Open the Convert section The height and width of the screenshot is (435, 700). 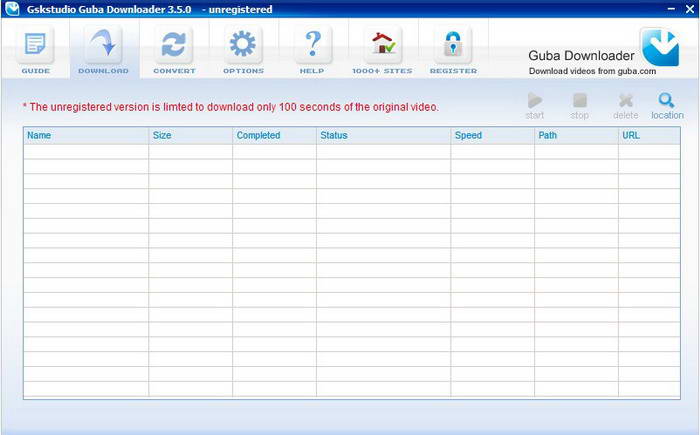click(174, 50)
